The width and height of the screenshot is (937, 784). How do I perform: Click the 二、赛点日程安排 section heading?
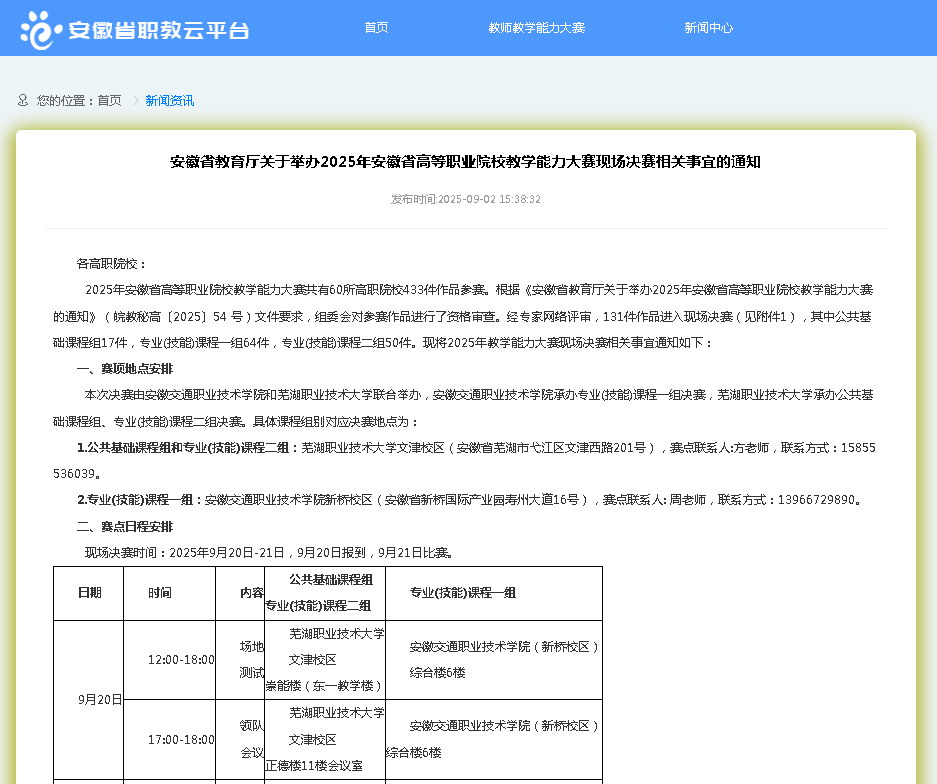click(x=125, y=526)
